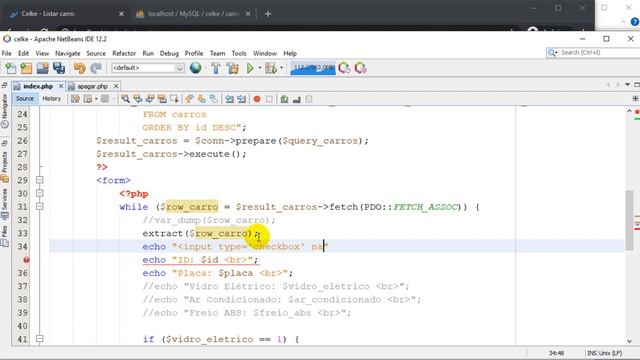This screenshot has width=640, height=360.
Task: Open new tab in the browser window
Action: click(x=268, y=14)
